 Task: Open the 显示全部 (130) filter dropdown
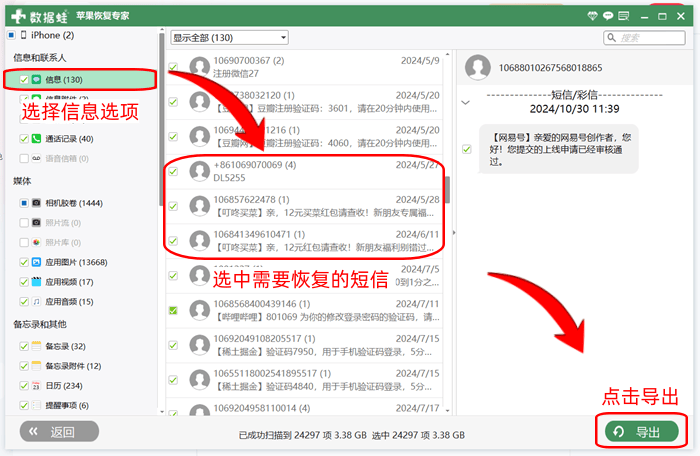click(x=229, y=37)
